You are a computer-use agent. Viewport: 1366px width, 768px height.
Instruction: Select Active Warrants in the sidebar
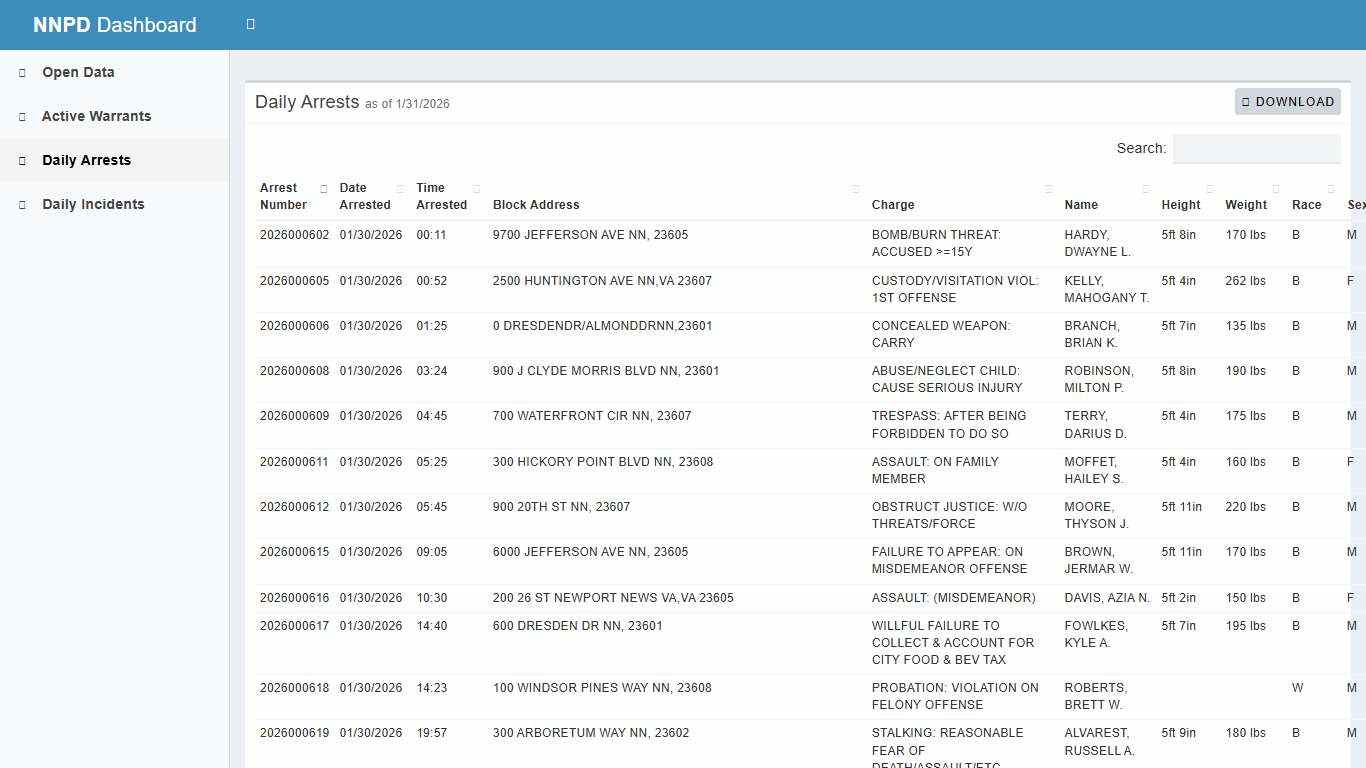96,116
